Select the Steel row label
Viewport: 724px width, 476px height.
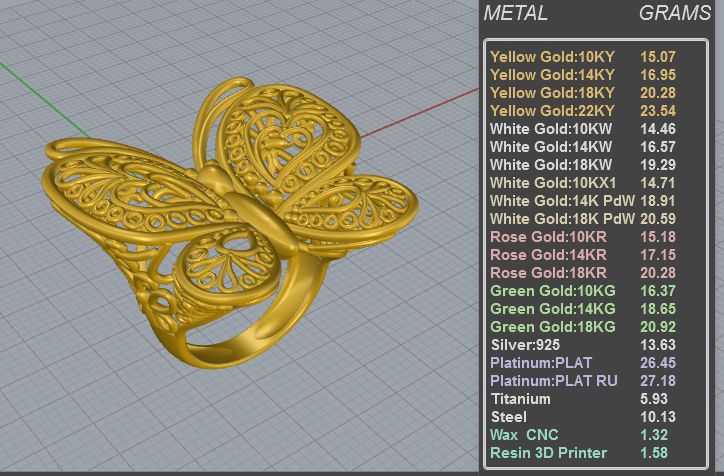[x=509, y=417]
